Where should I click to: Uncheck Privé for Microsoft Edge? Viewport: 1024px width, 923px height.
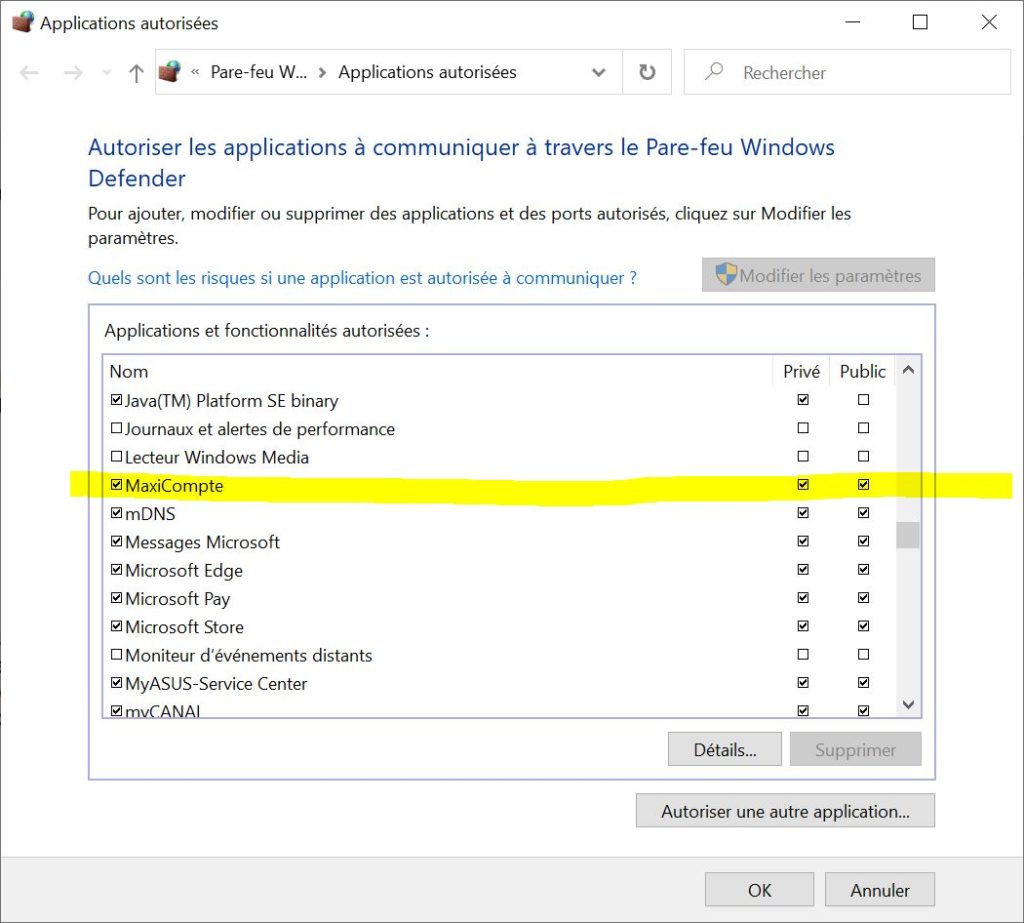tap(803, 570)
